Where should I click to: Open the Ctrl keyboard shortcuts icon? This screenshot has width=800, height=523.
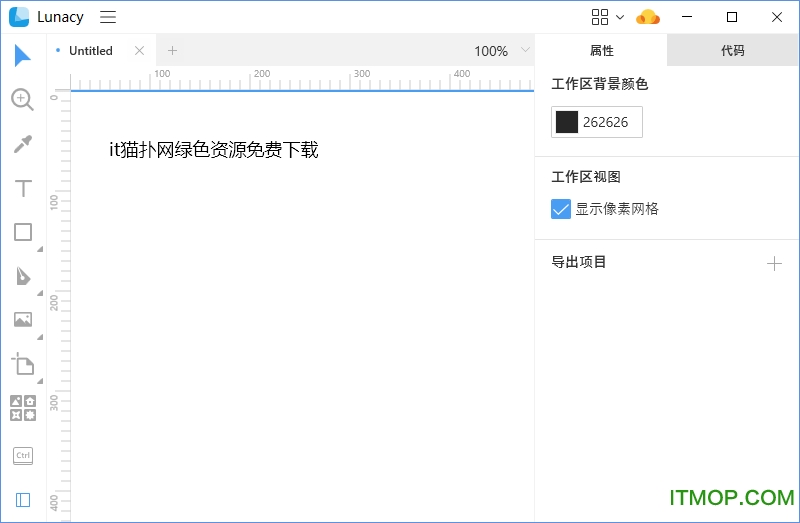(23, 456)
